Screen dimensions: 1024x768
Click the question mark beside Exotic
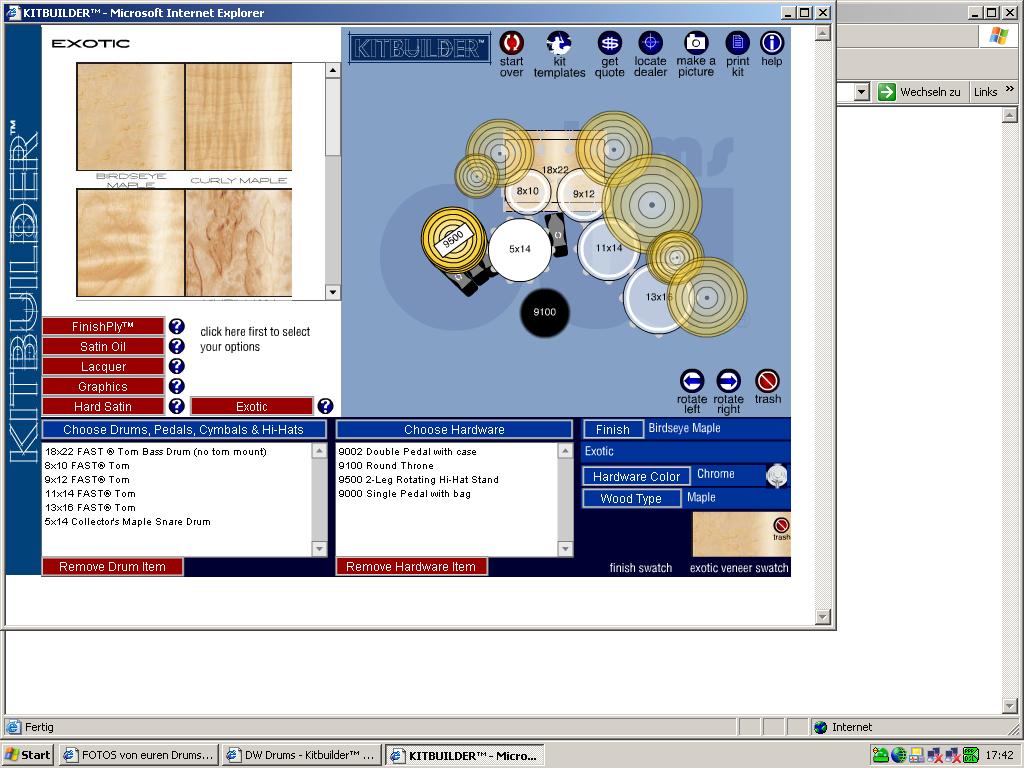pos(325,406)
